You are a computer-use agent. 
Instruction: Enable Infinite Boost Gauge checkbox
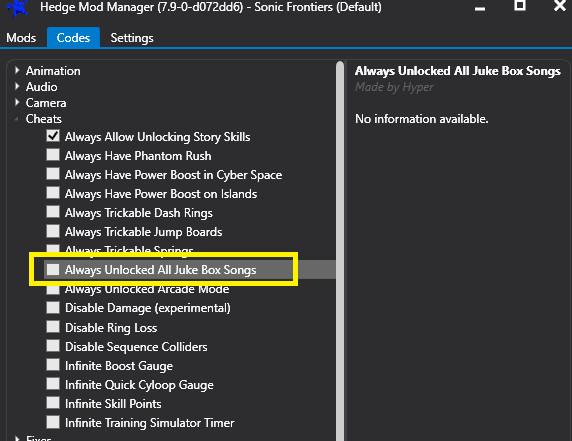[x=53, y=365]
